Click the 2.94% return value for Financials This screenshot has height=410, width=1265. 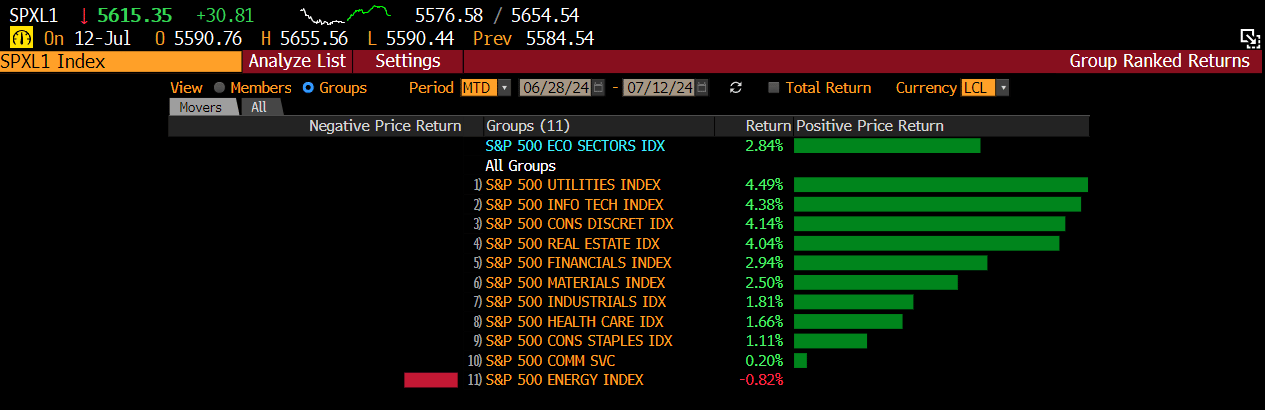pyautogui.click(x=764, y=263)
